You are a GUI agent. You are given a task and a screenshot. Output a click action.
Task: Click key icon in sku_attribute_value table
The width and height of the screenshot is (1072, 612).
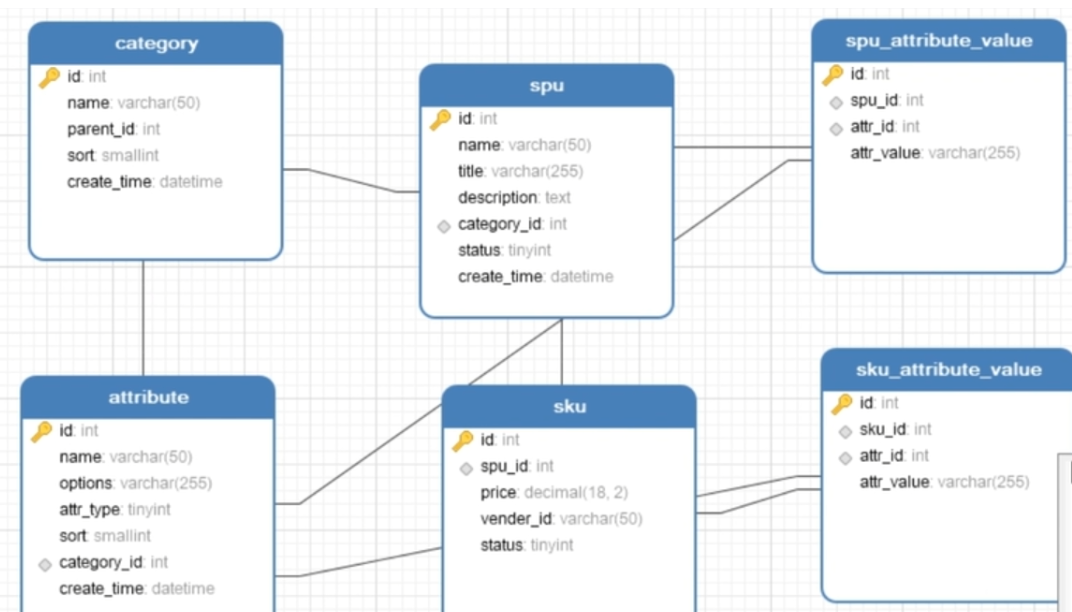pos(842,404)
